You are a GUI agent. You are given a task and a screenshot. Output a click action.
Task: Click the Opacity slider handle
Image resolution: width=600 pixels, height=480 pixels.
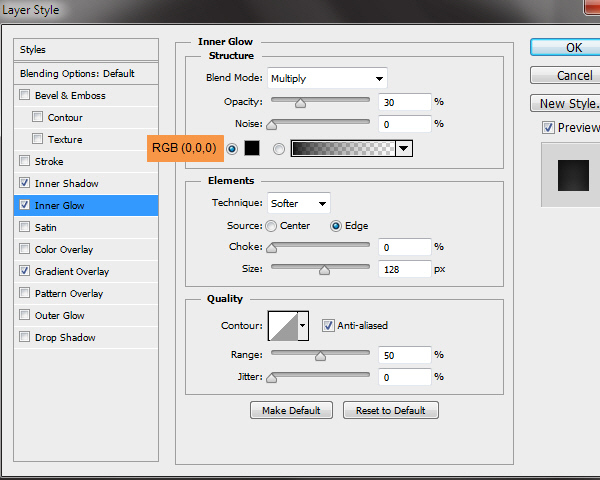(300, 102)
